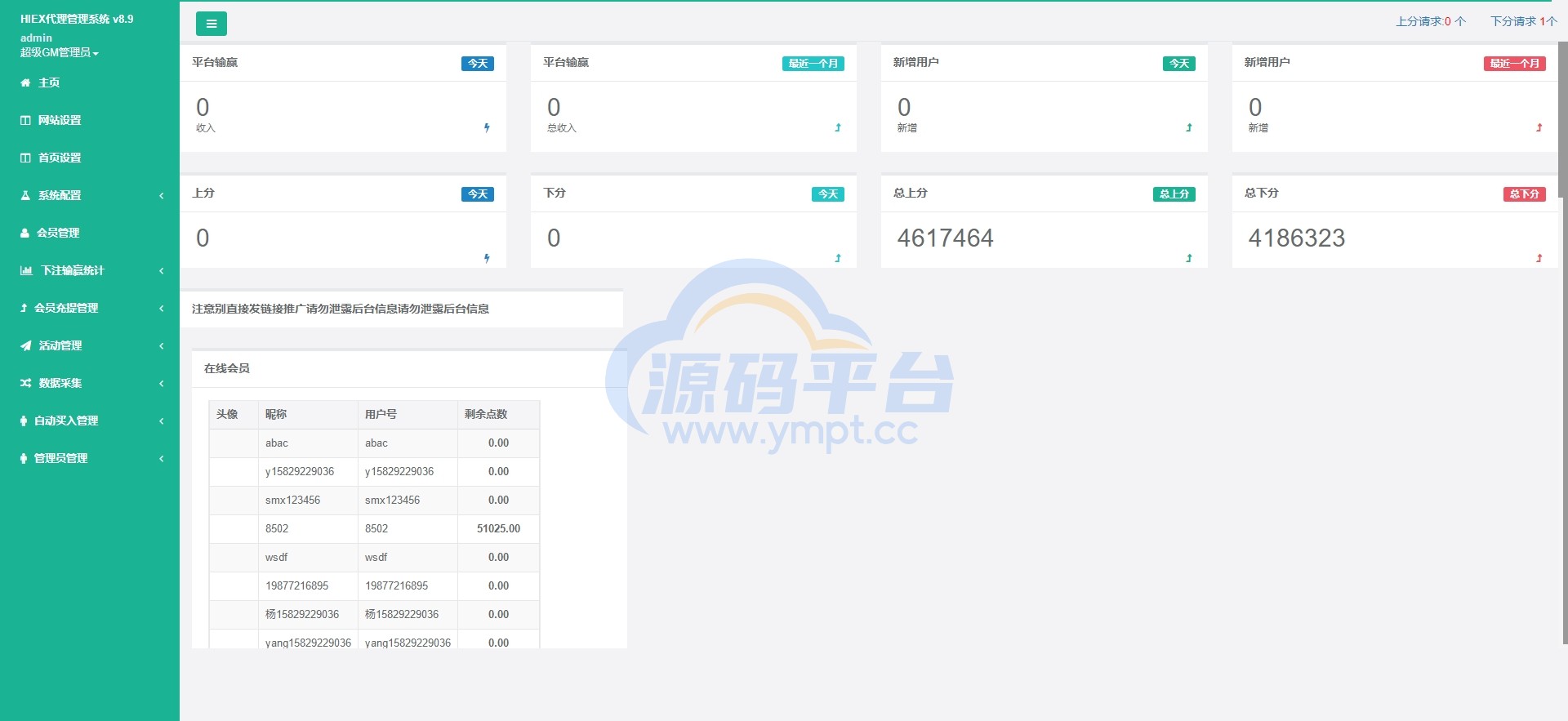This screenshot has height=721, width=1568.
Task: Click the 活动管理 paper-plane icon
Action: point(25,345)
